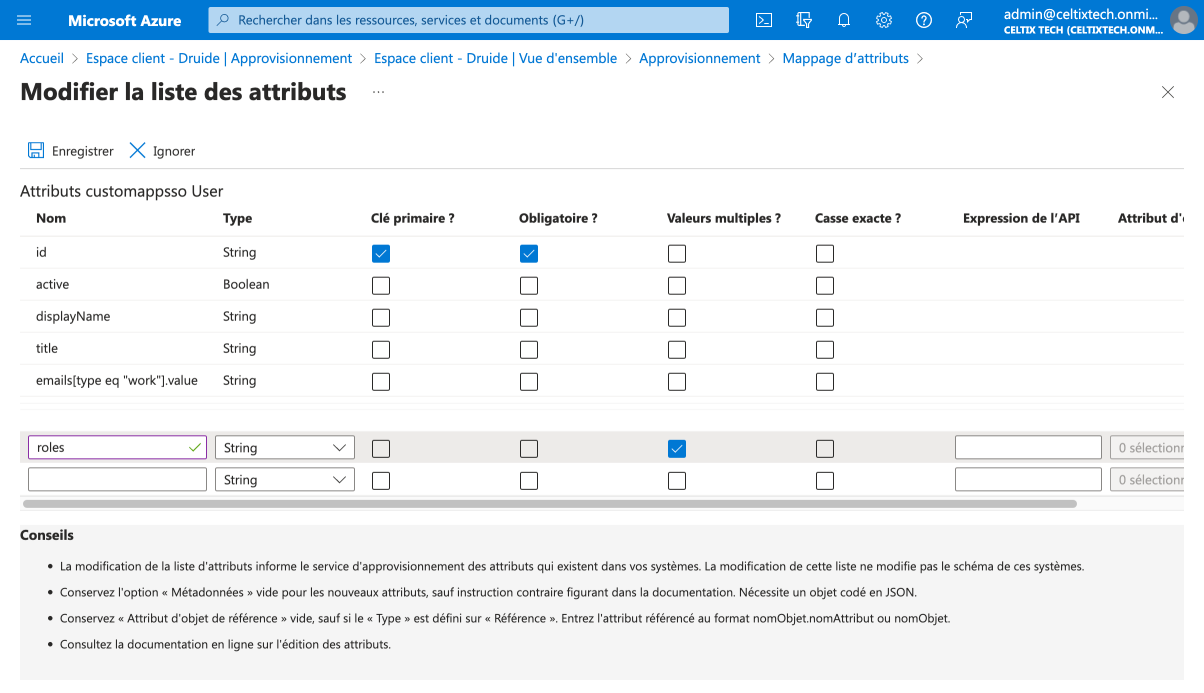Open the reference attribute selector for roles

[x=1147, y=448]
